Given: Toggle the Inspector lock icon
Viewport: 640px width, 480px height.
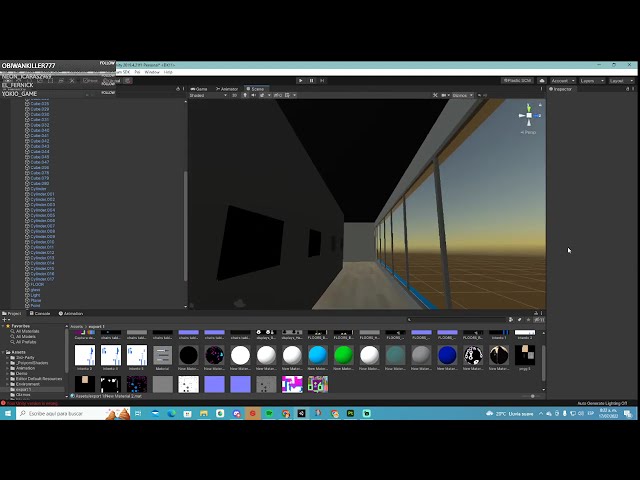Looking at the screenshot, I should coord(627,89).
